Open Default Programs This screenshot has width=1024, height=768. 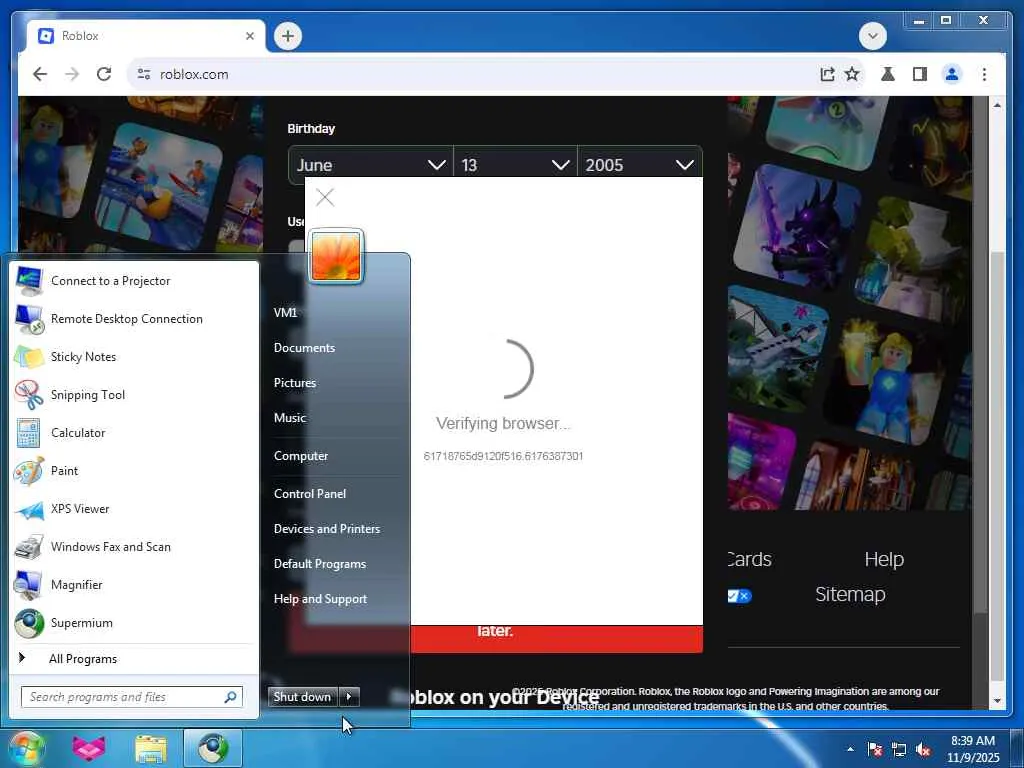[320, 564]
